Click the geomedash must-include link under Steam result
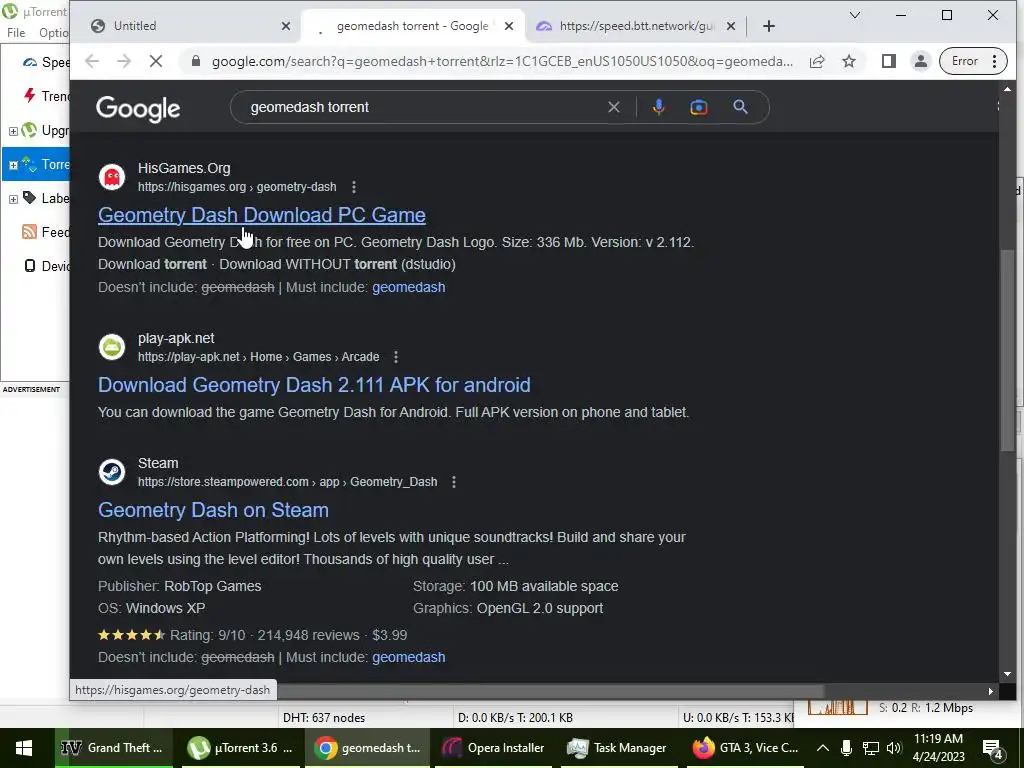 point(408,658)
